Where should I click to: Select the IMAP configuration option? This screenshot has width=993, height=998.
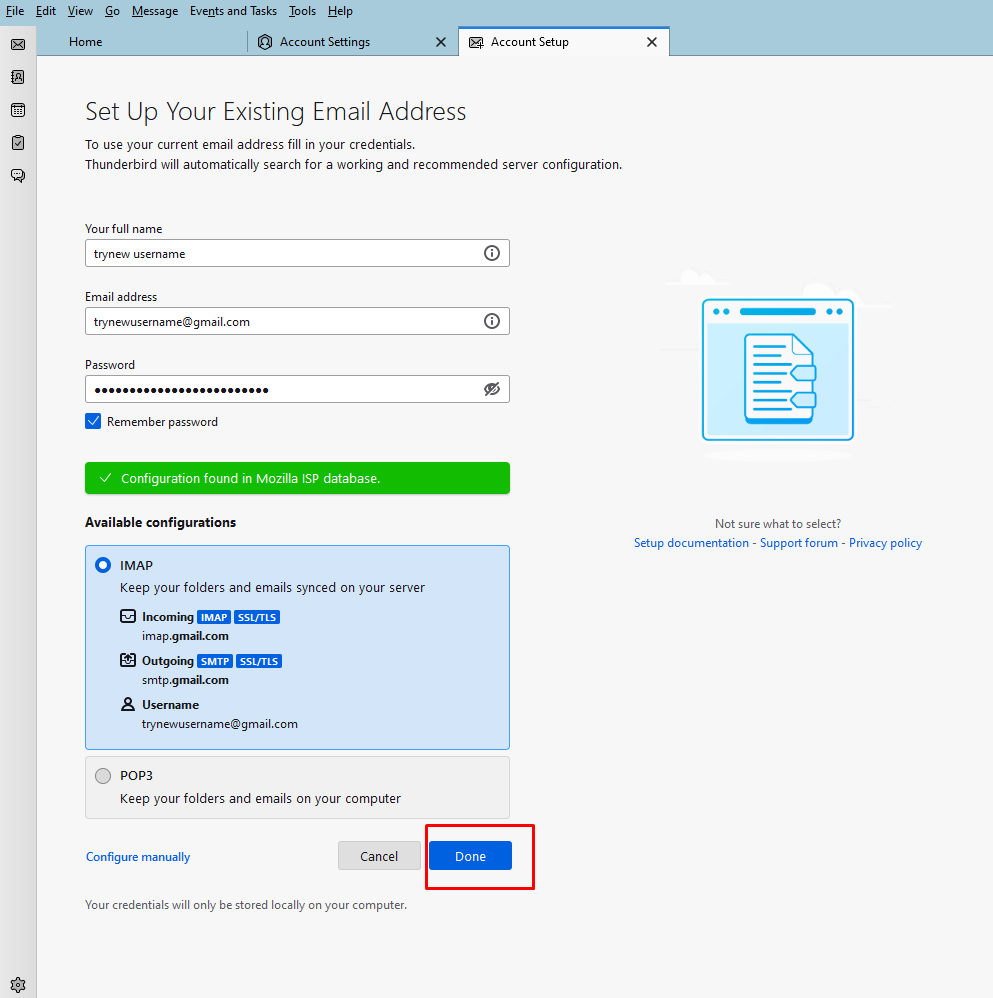tap(103, 565)
